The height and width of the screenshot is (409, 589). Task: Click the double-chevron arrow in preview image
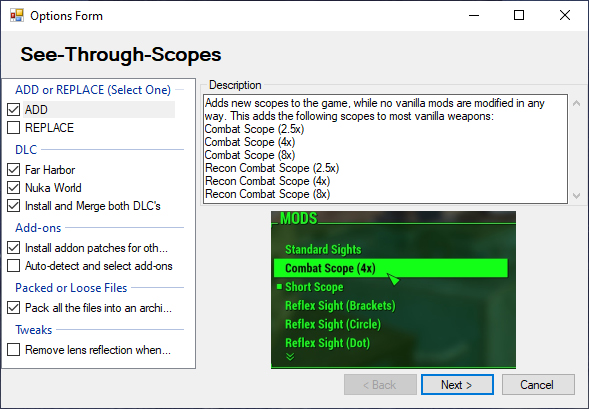pos(290,357)
